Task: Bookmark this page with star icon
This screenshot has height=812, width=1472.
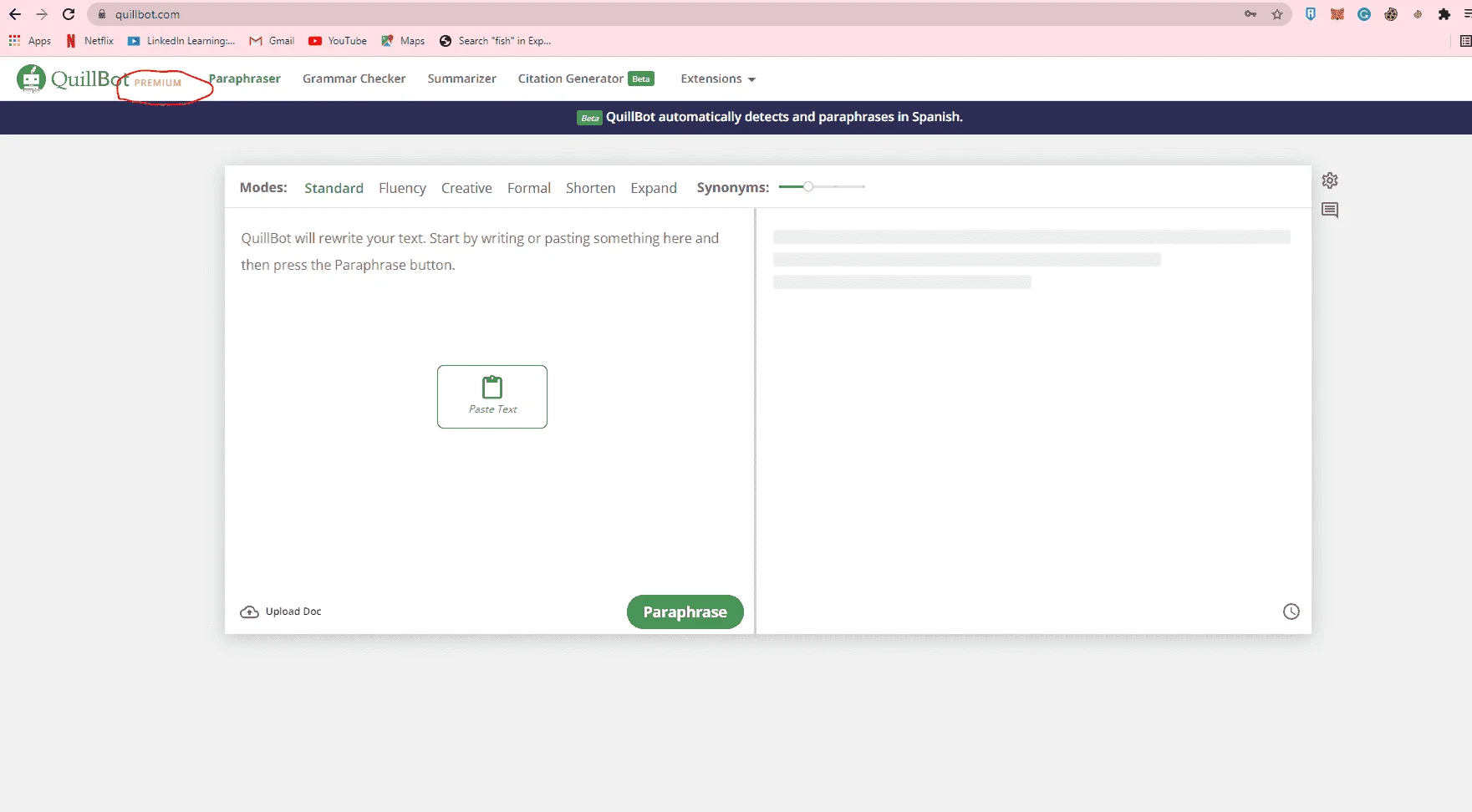Action: click(1277, 14)
